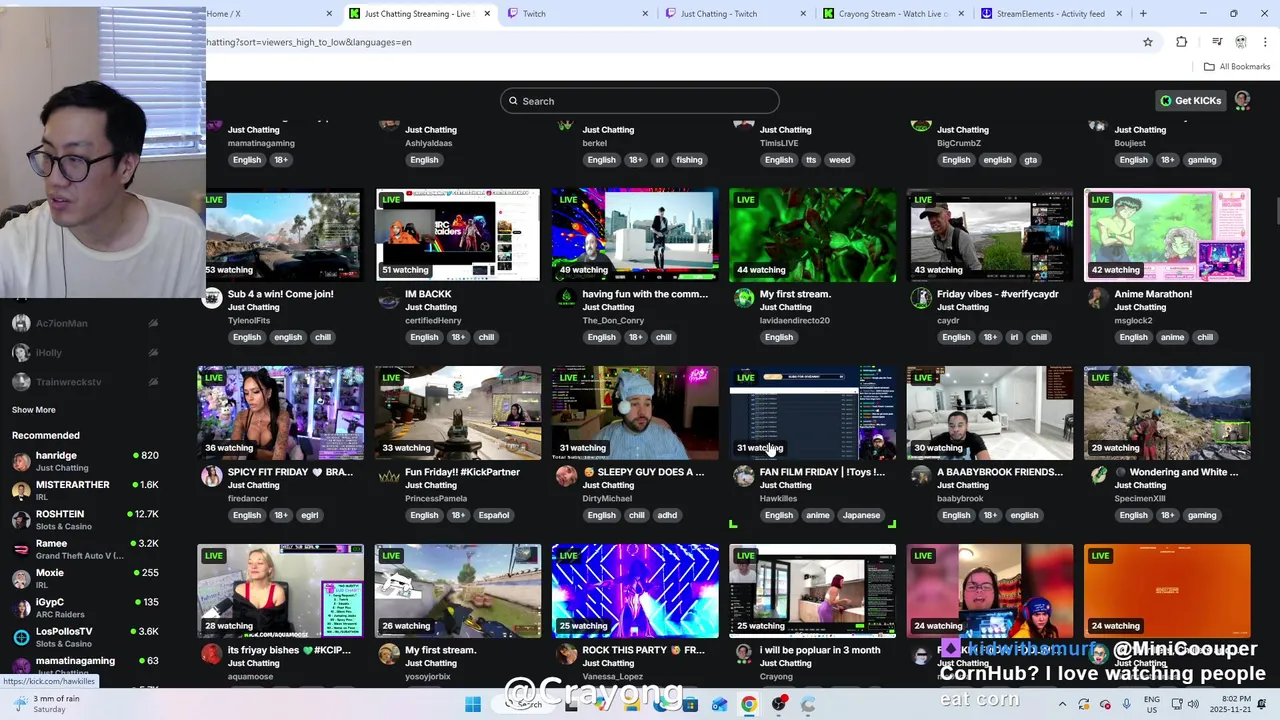Click Hawkiles channel avatar

[744, 476]
